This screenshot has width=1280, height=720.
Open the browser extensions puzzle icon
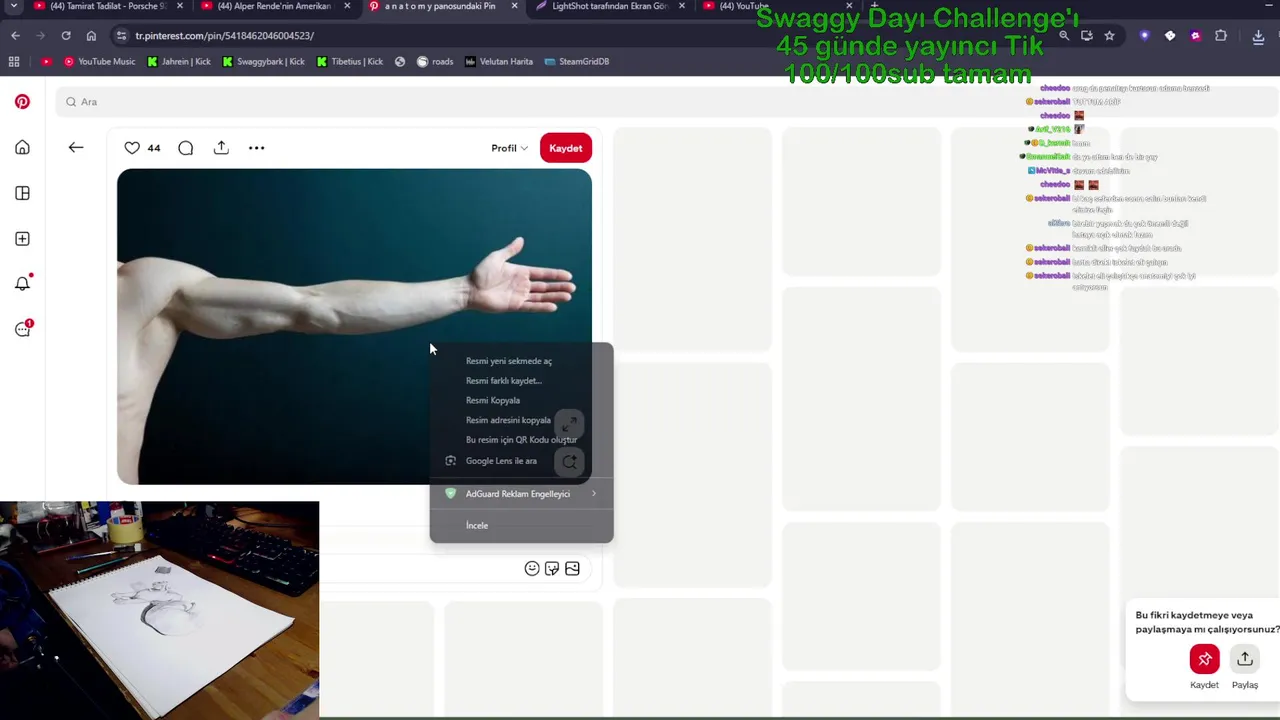pyautogui.click(x=1221, y=36)
